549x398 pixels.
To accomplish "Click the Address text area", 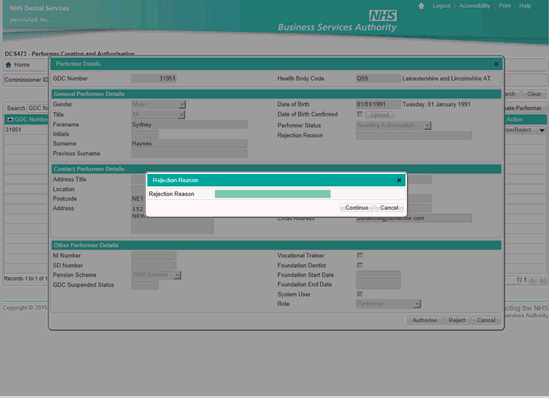I will click(172, 219).
